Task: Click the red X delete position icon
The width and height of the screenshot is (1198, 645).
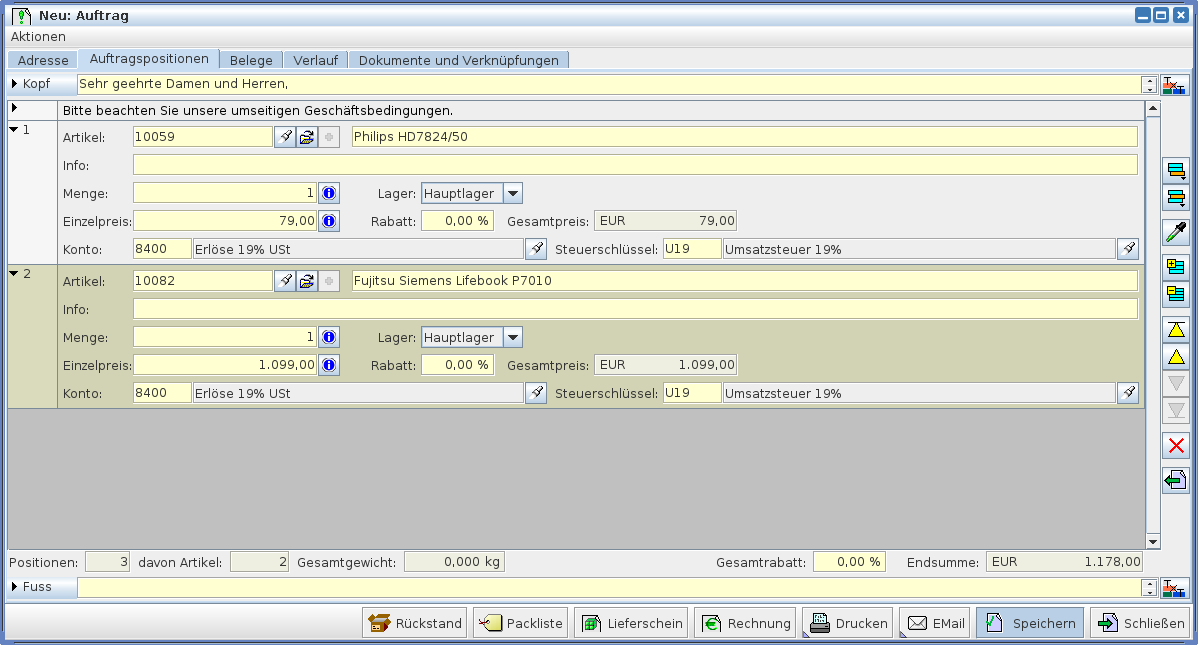Action: point(1176,446)
